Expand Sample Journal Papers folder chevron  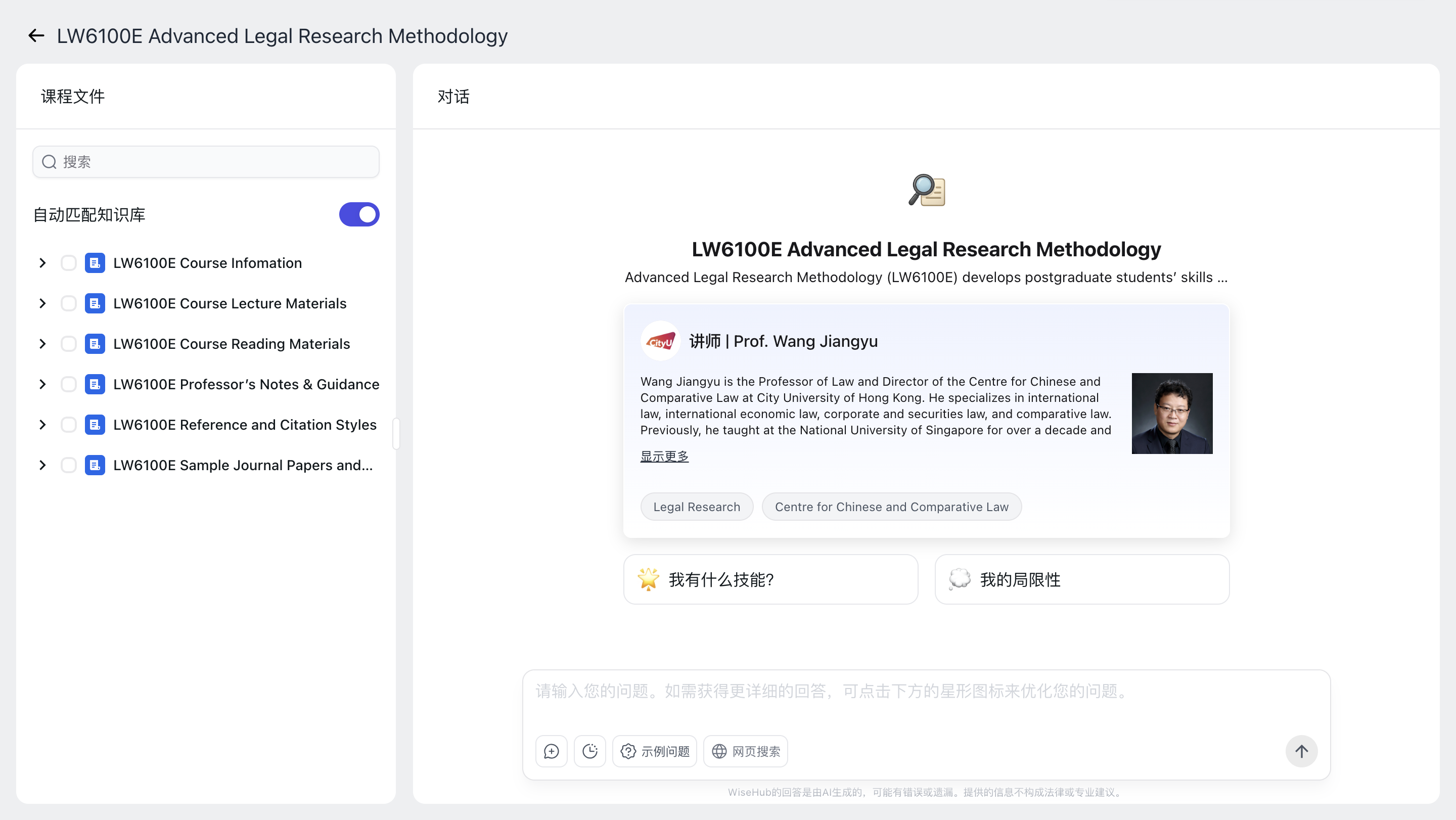[42, 465]
